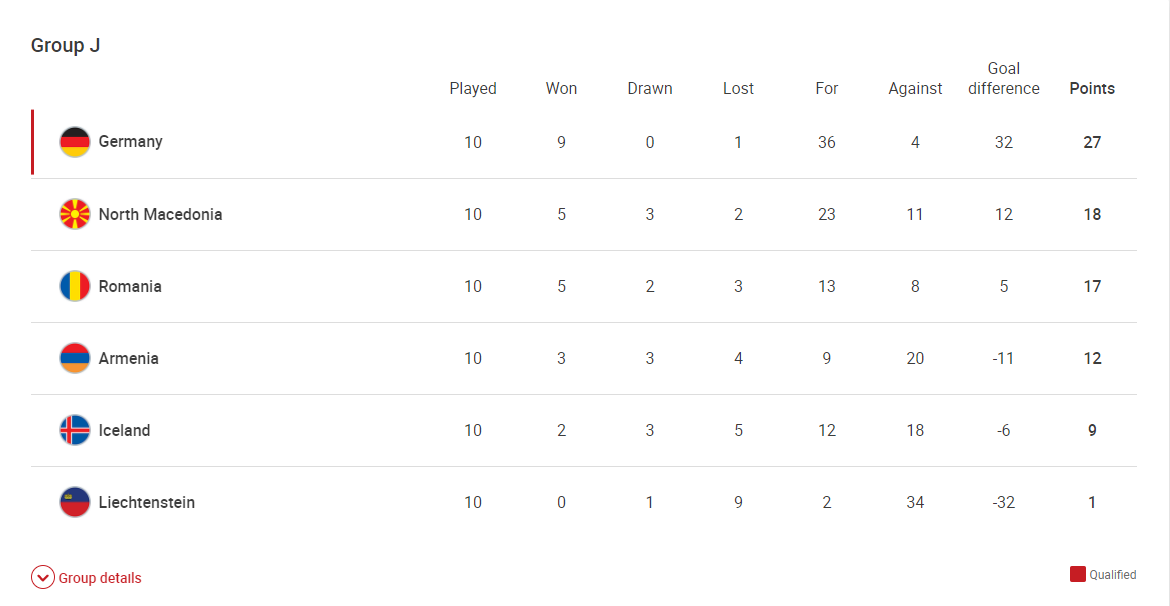Click the Played column header
The width and height of the screenshot is (1170, 606).
click(x=473, y=89)
